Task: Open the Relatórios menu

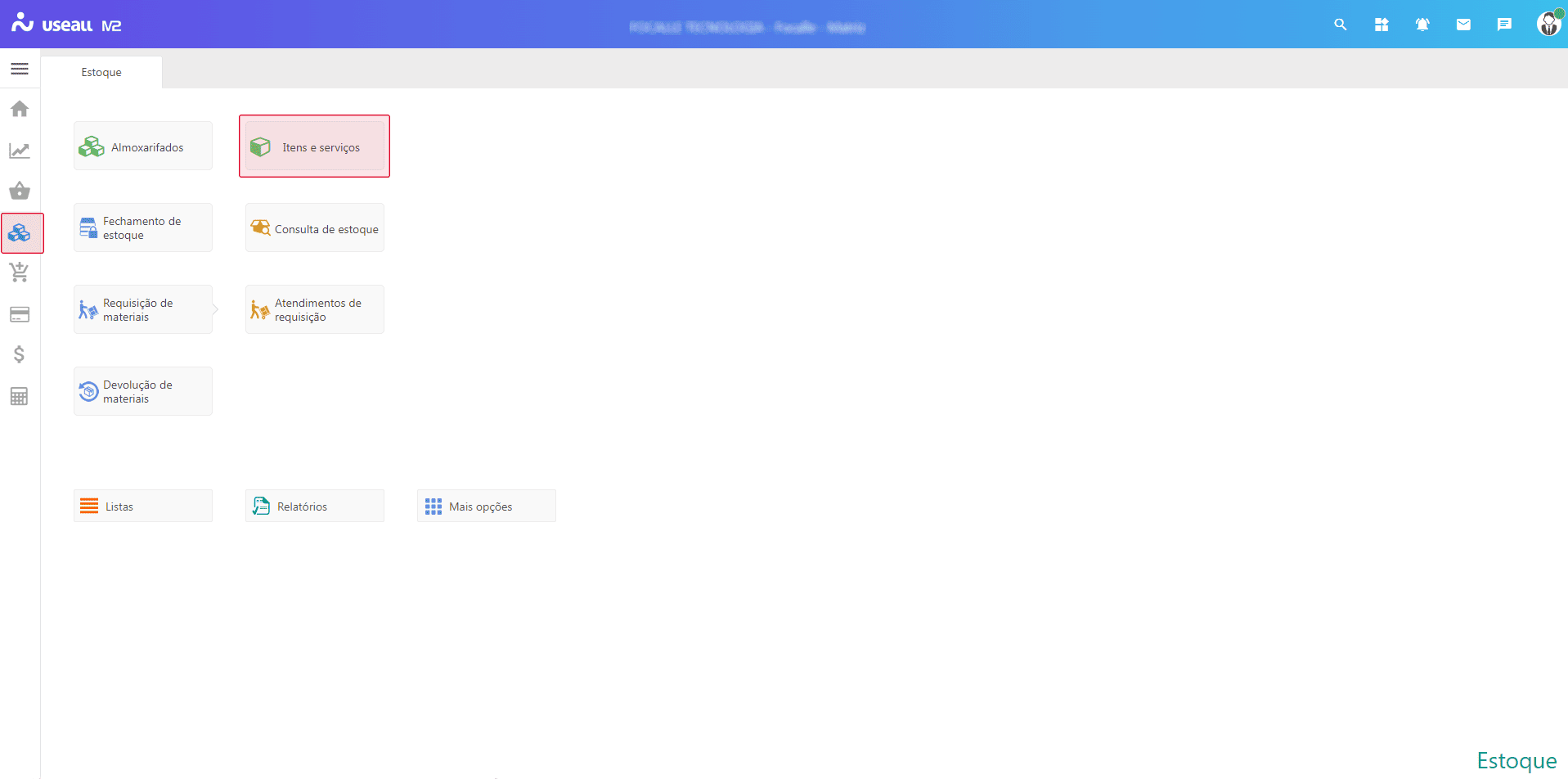Action: (x=315, y=507)
